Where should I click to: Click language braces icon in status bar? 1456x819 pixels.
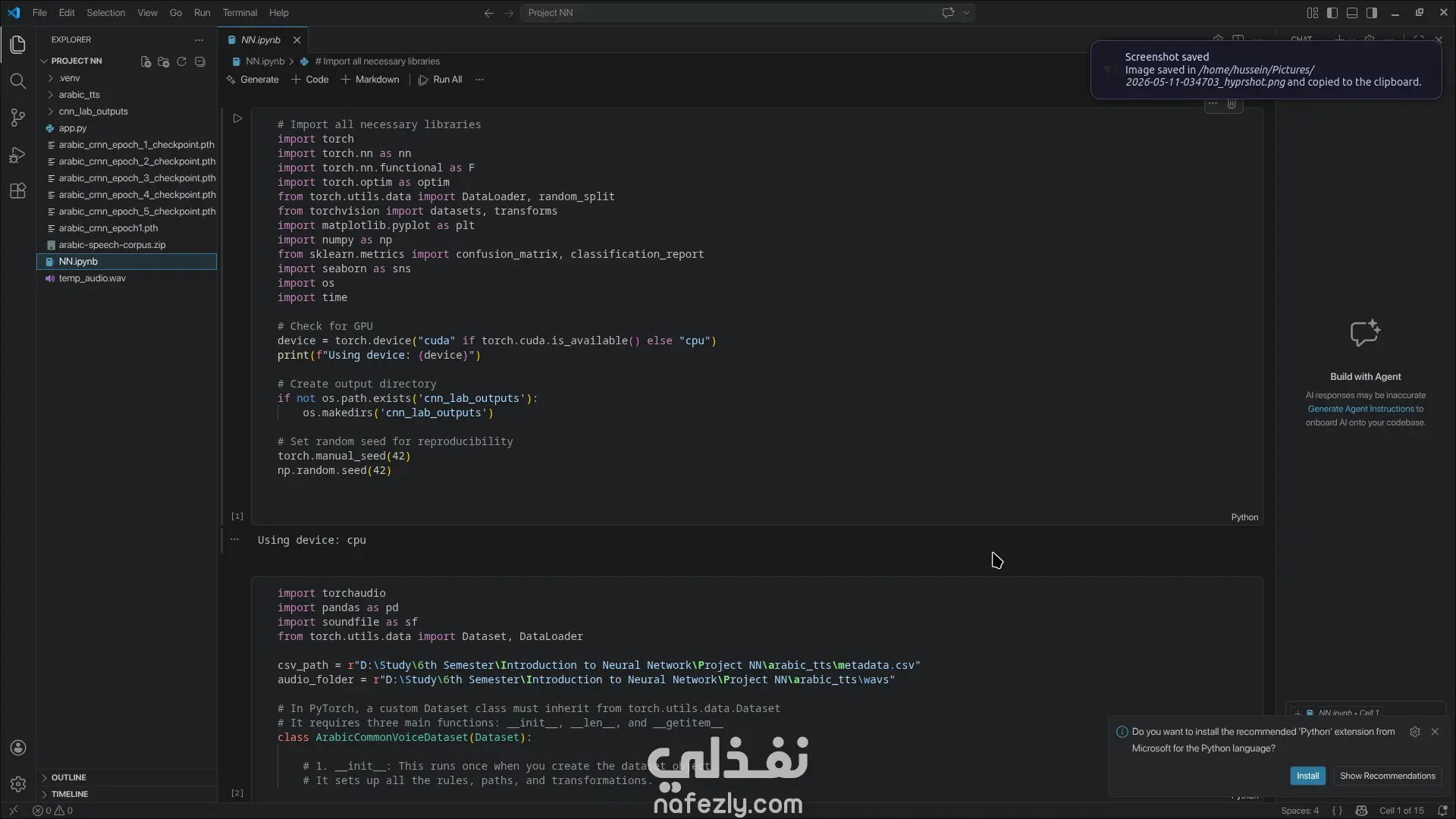tap(1337, 811)
